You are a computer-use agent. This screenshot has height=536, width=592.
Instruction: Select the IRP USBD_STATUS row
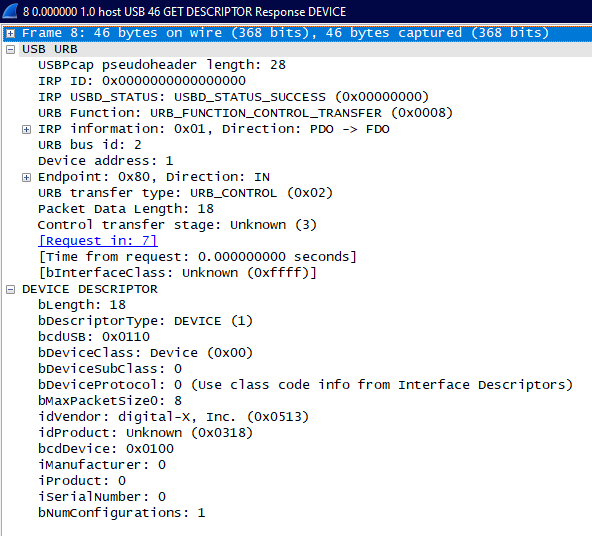point(233,97)
